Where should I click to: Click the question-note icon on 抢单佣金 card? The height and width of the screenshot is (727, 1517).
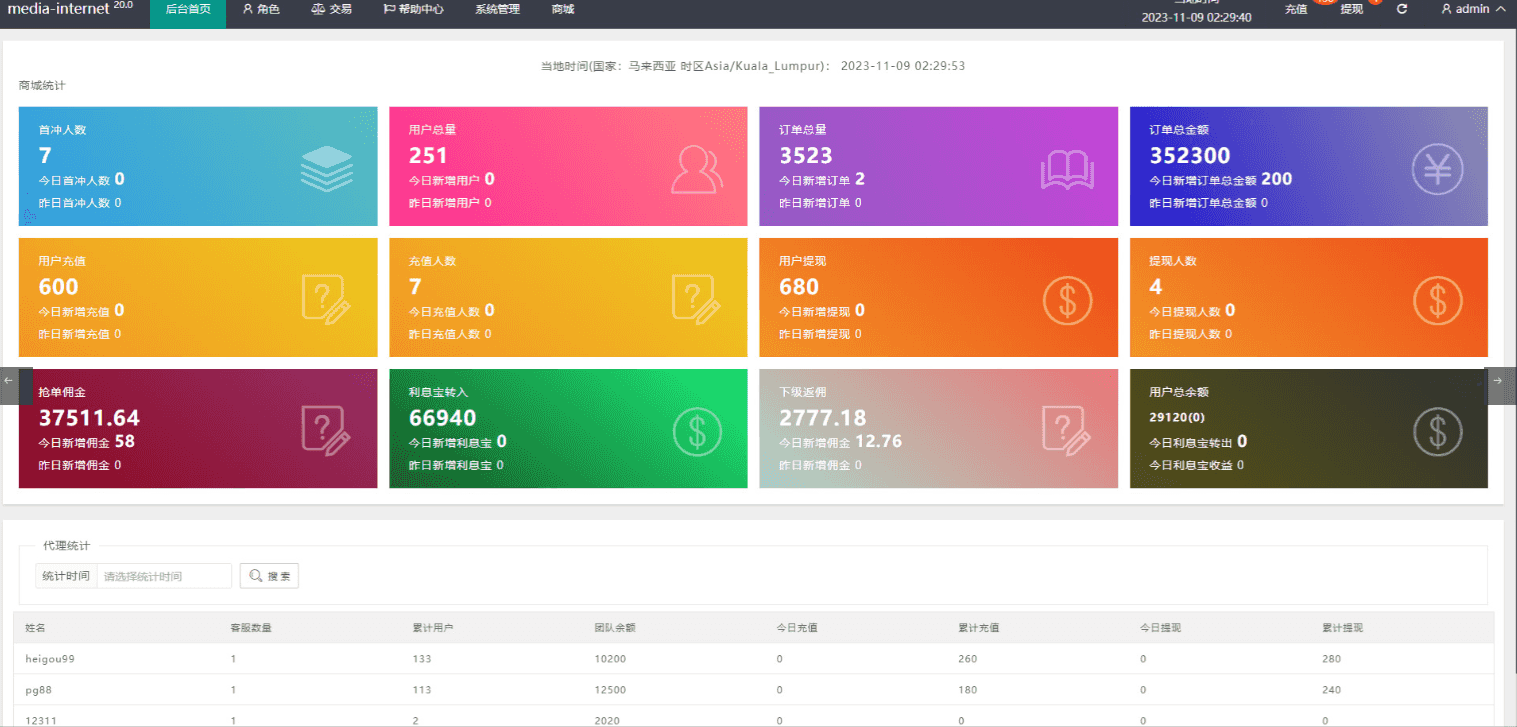click(x=327, y=431)
